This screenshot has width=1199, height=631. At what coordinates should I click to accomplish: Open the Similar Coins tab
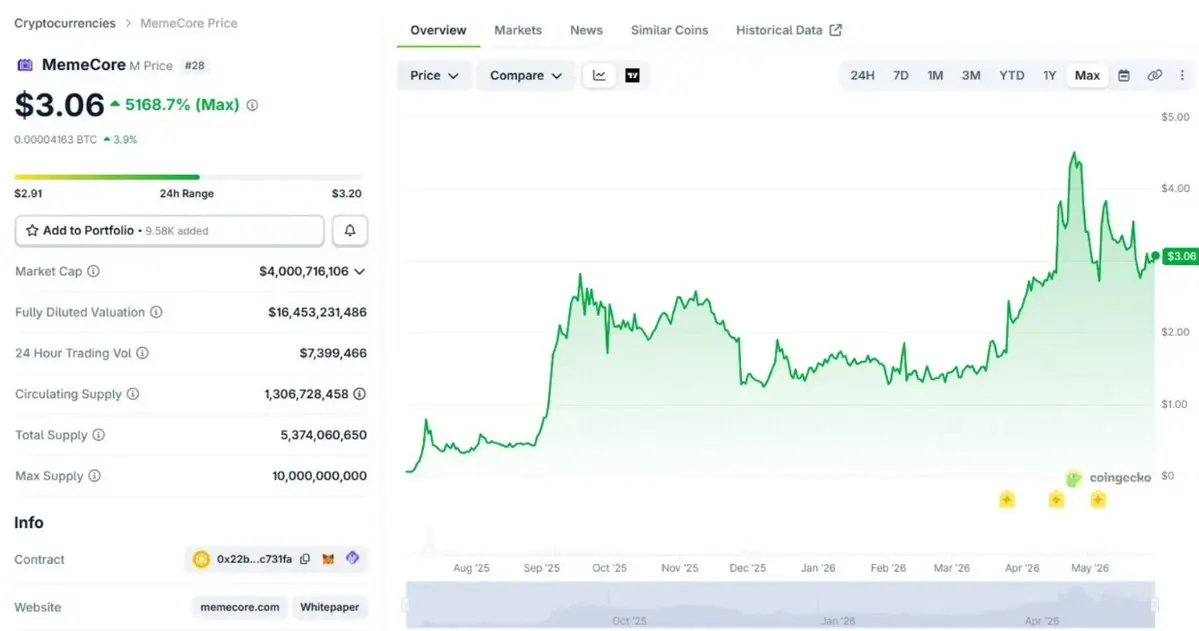[x=669, y=31]
